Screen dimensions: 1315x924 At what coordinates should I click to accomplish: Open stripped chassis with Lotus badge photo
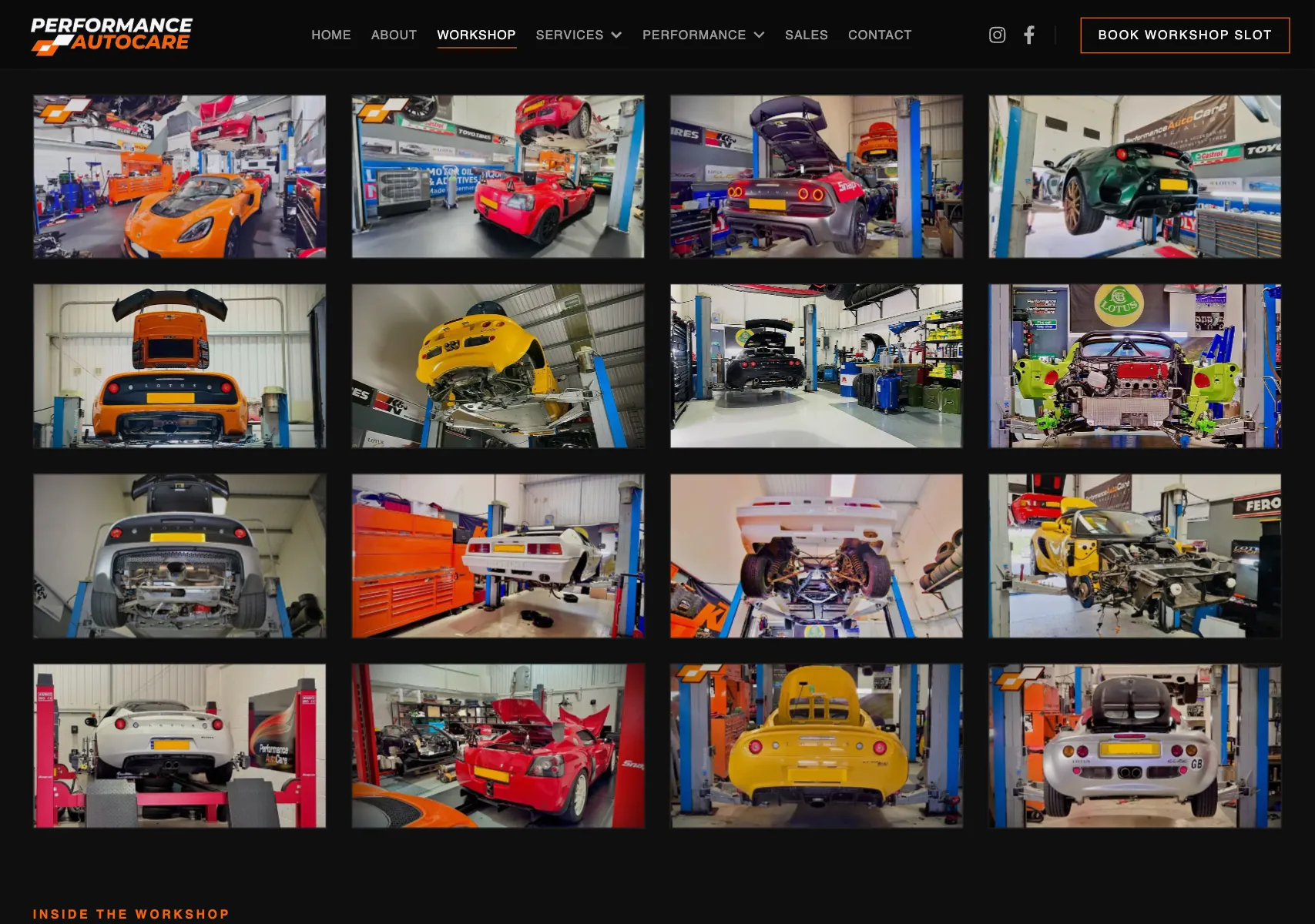(x=1135, y=366)
